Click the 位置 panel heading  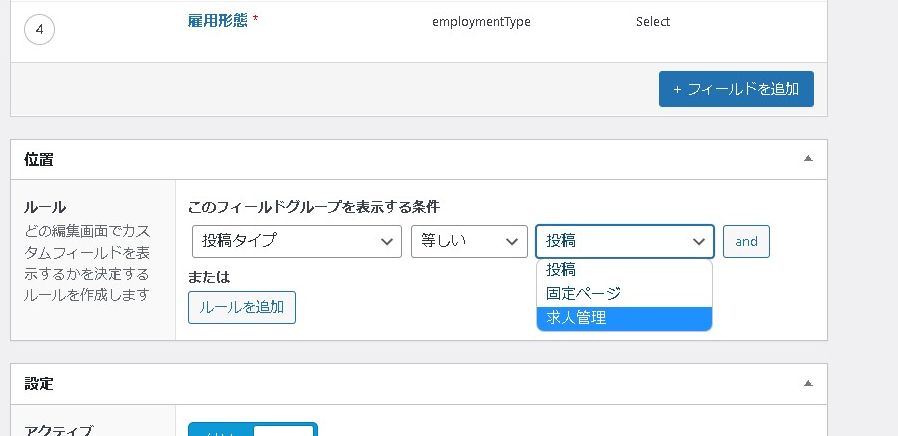(x=39, y=159)
